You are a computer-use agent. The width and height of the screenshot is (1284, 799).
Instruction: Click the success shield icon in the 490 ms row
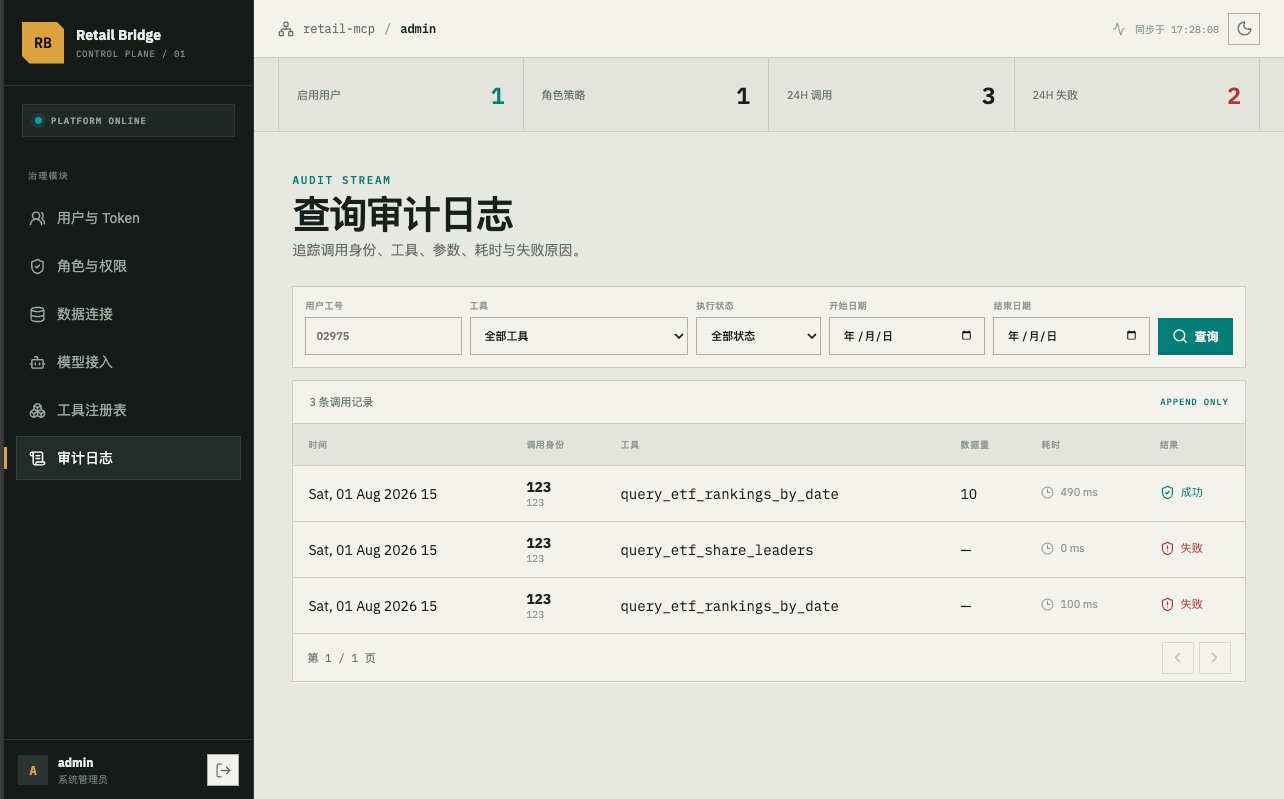coord(1166,493)
